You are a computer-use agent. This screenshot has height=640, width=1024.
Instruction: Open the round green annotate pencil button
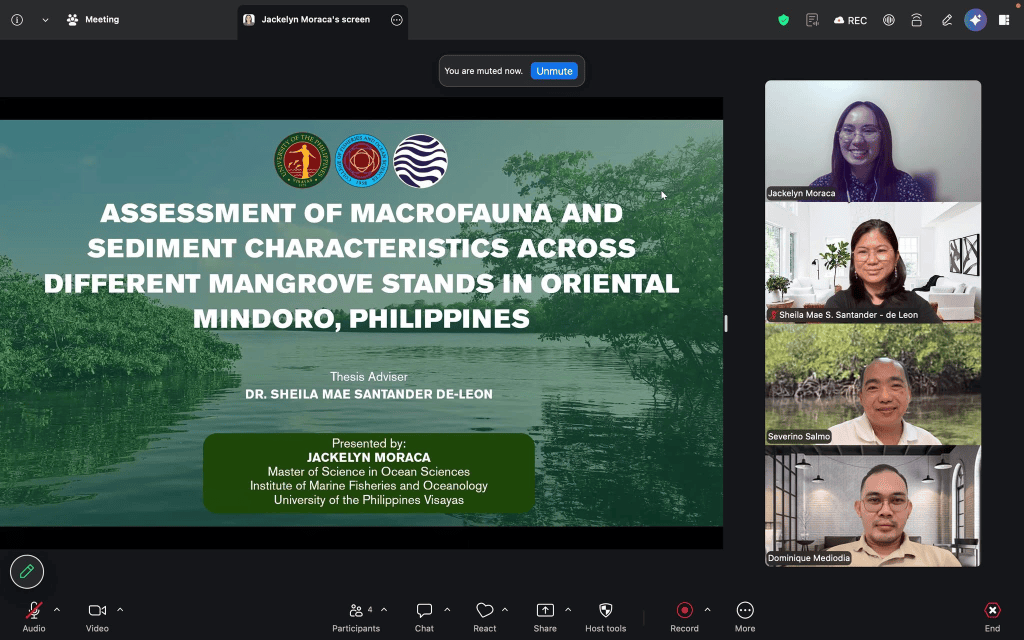click(x=27, y=571)
